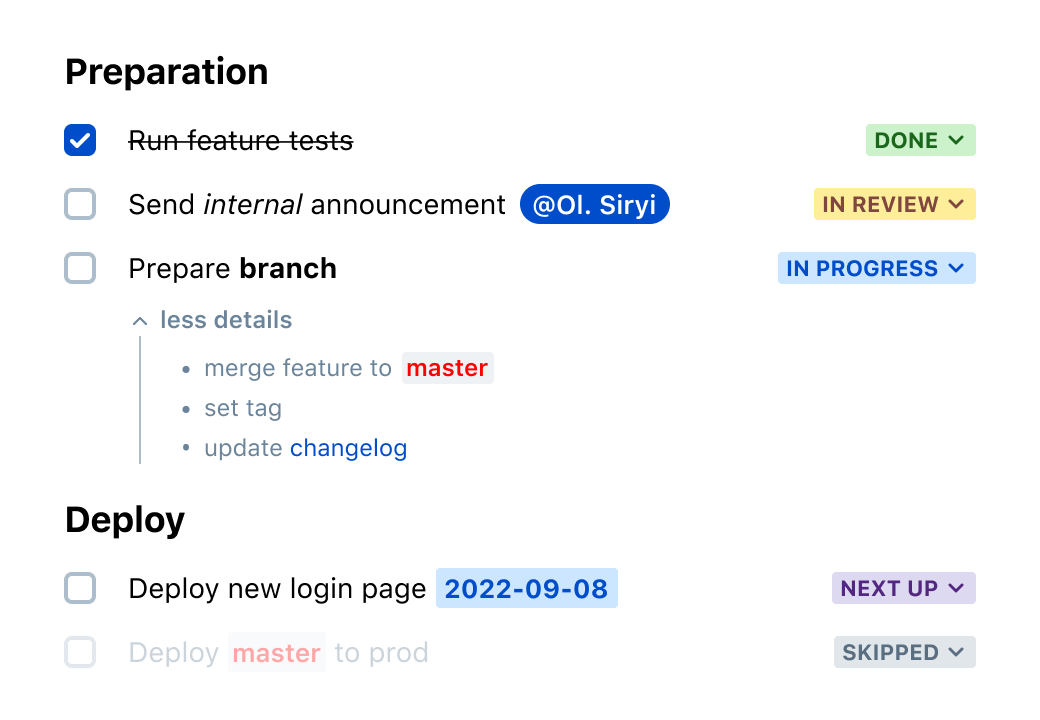
Task: Open the changelog link
Action: (x=348, y=448)
